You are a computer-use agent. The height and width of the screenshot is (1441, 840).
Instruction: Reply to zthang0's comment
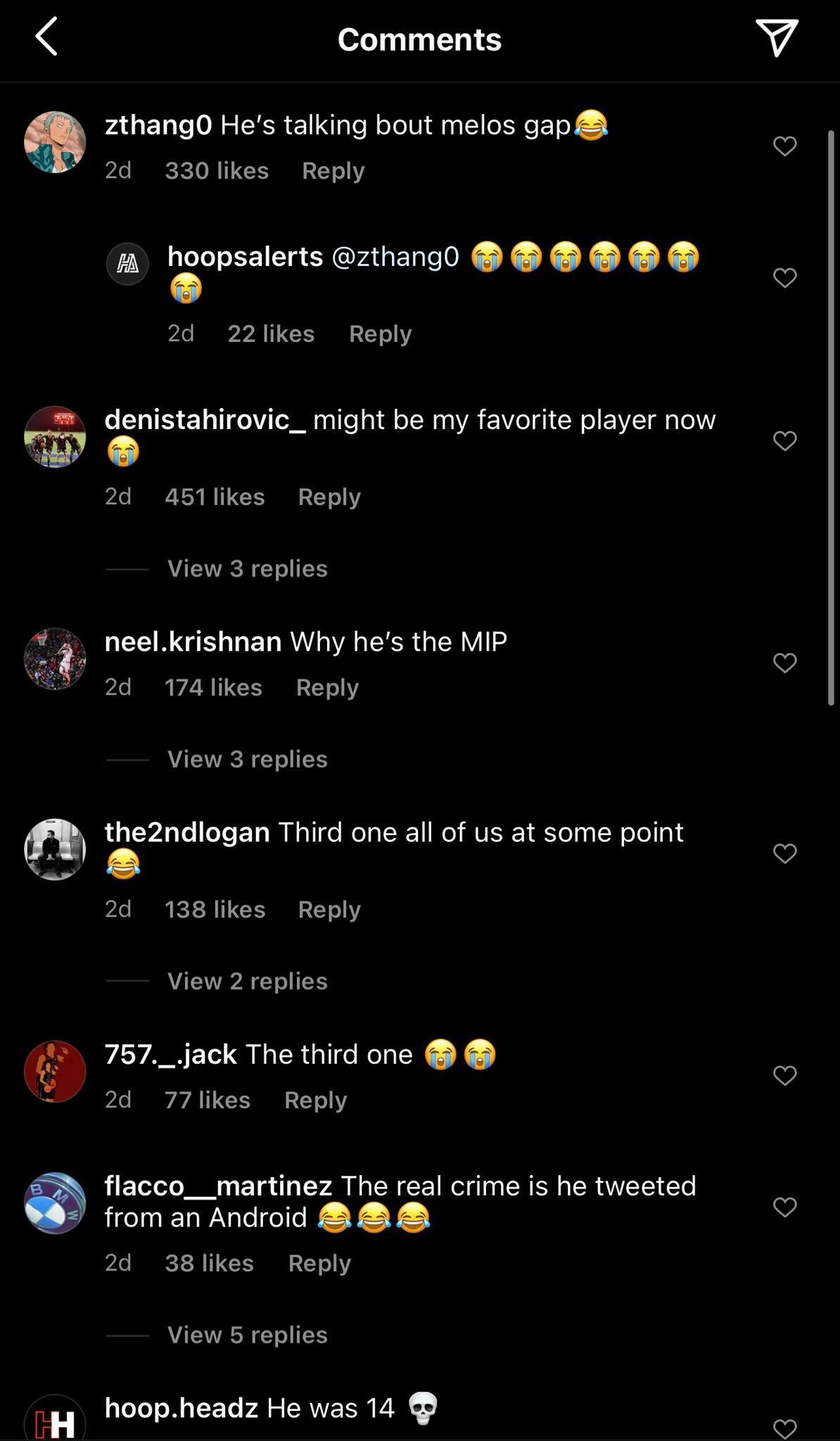[x=333, y=171]
